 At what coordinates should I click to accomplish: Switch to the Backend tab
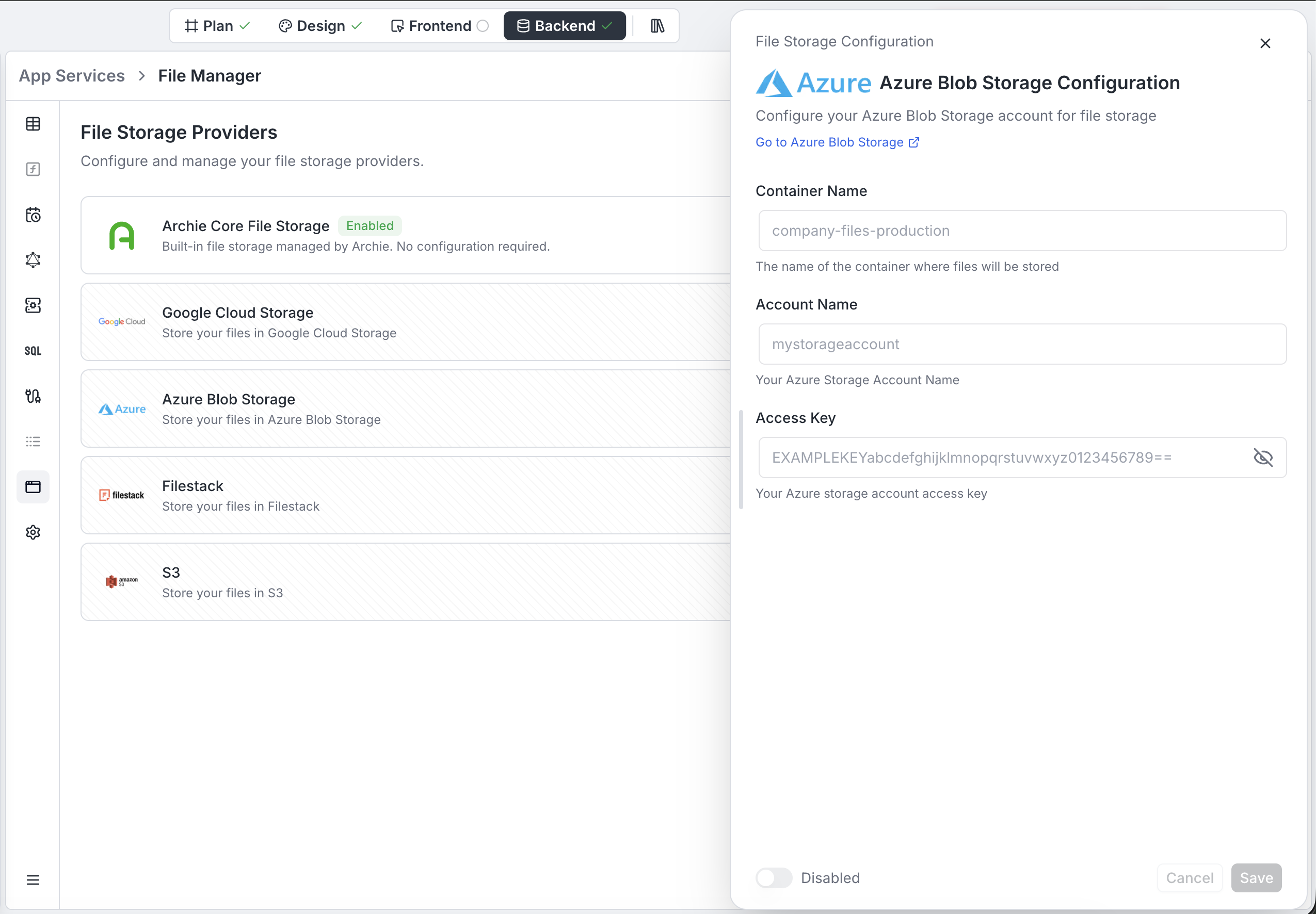[564, 26]
